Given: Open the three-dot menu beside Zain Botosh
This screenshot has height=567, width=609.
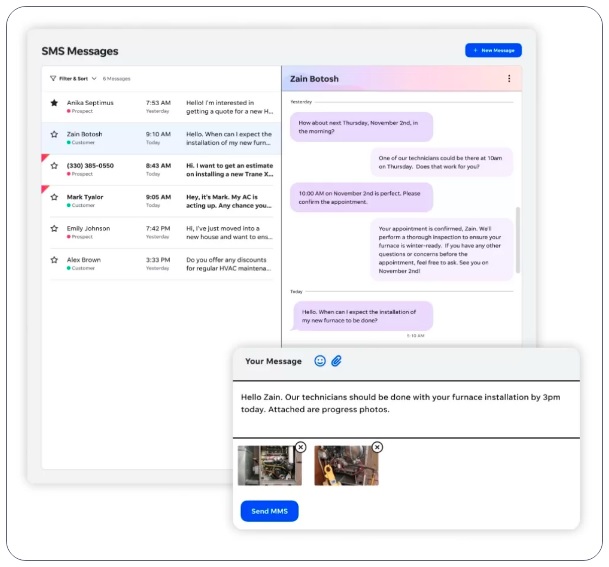Looking at the screenshot, I should pyautogui.click(x=508, y=79).
